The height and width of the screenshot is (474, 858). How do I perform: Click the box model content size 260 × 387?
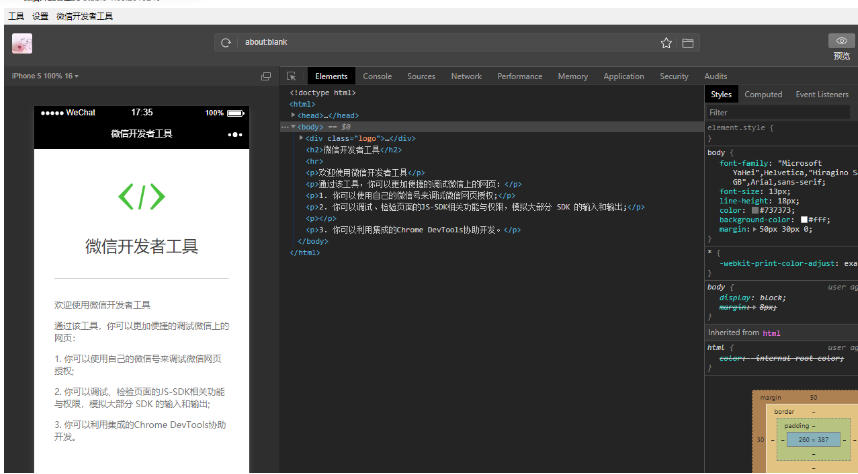[x=813, y=440]
